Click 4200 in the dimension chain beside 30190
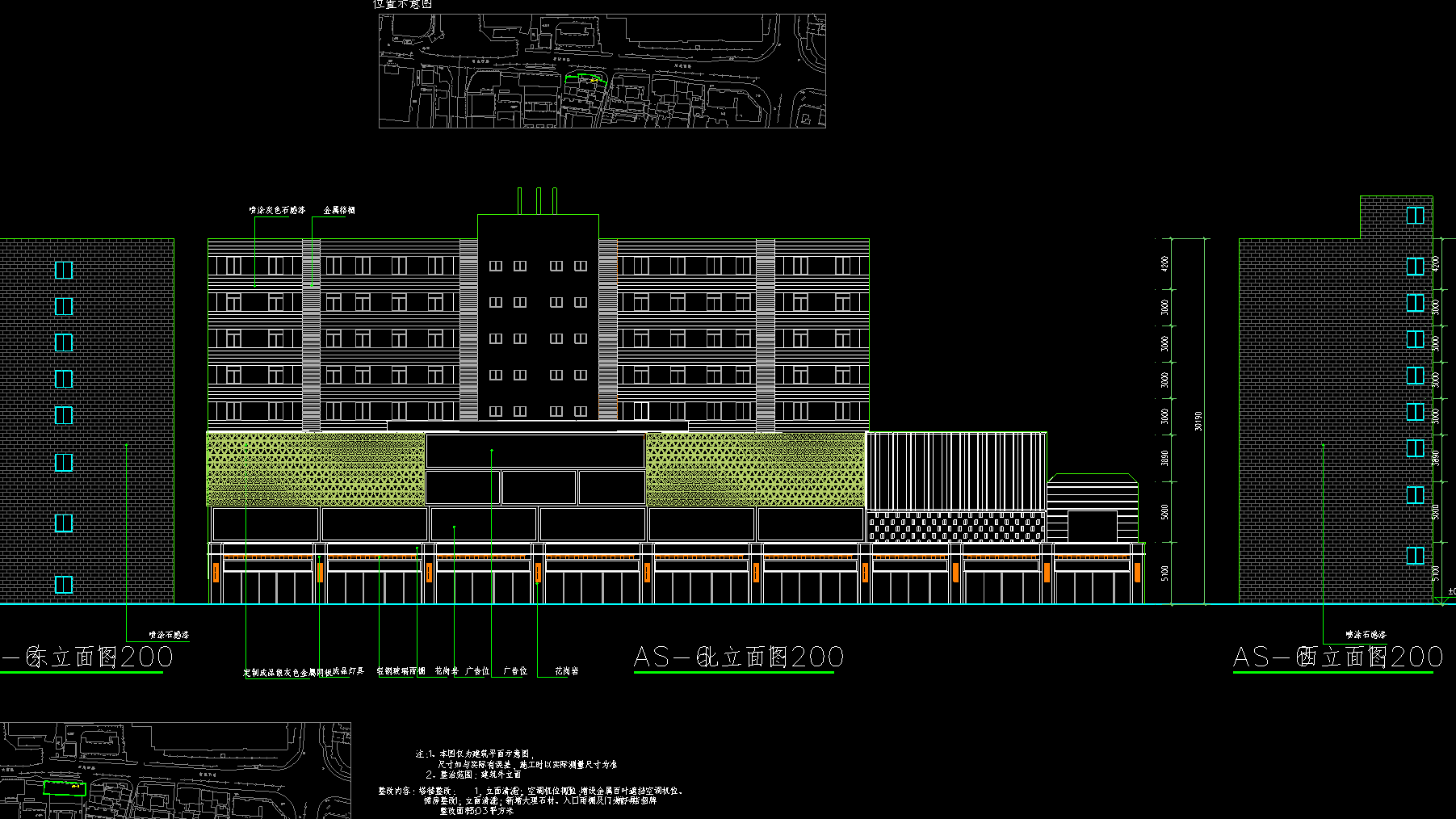This screenshot has width=1456, height=819. (1164, 263)
